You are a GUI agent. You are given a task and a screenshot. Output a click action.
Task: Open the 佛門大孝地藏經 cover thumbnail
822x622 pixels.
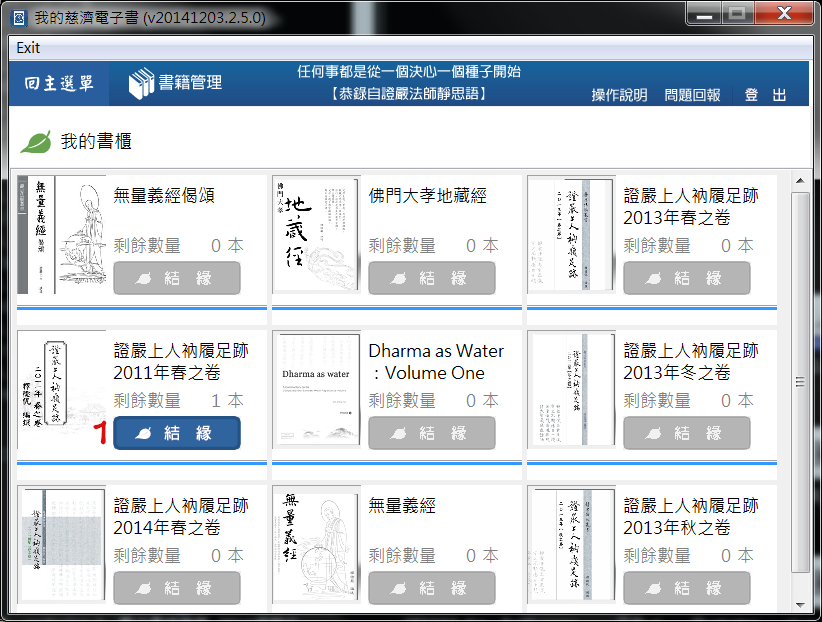point(316,235)
